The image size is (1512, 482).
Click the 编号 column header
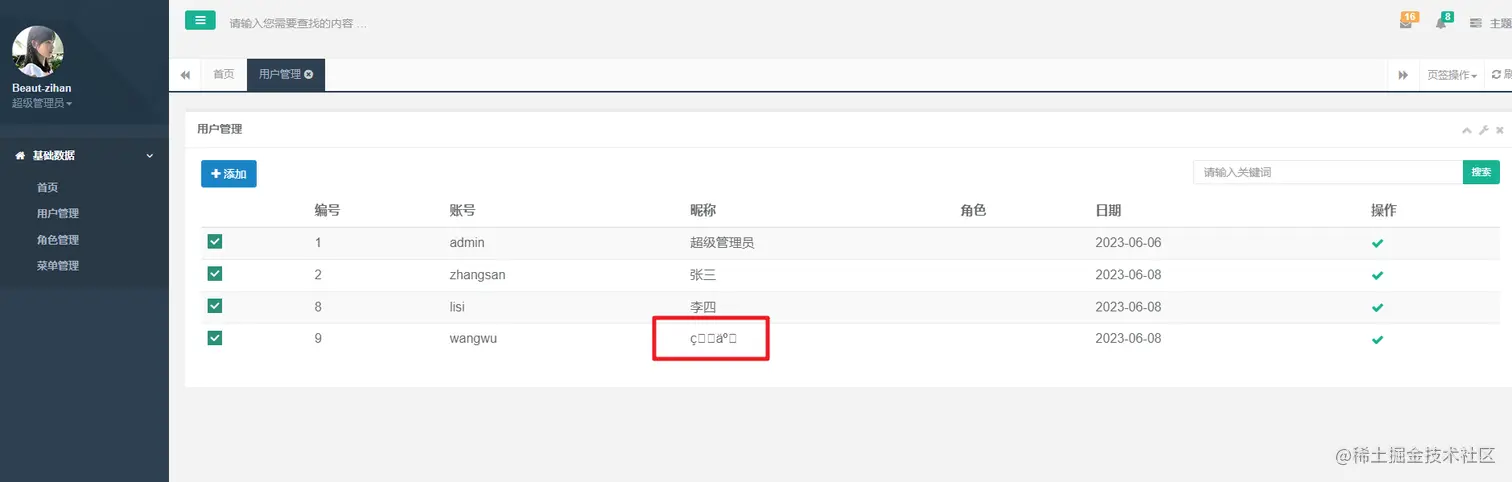[327, 210]
